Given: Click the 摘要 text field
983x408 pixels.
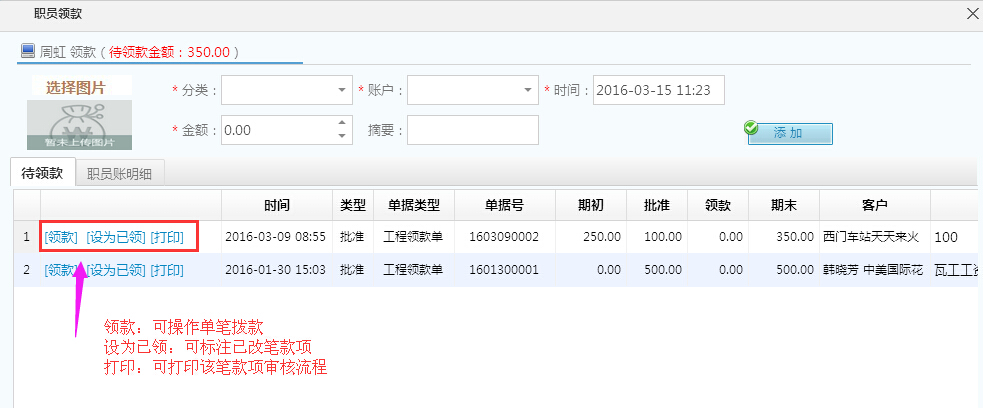Looking at the screenshot, I should [472, 130].
